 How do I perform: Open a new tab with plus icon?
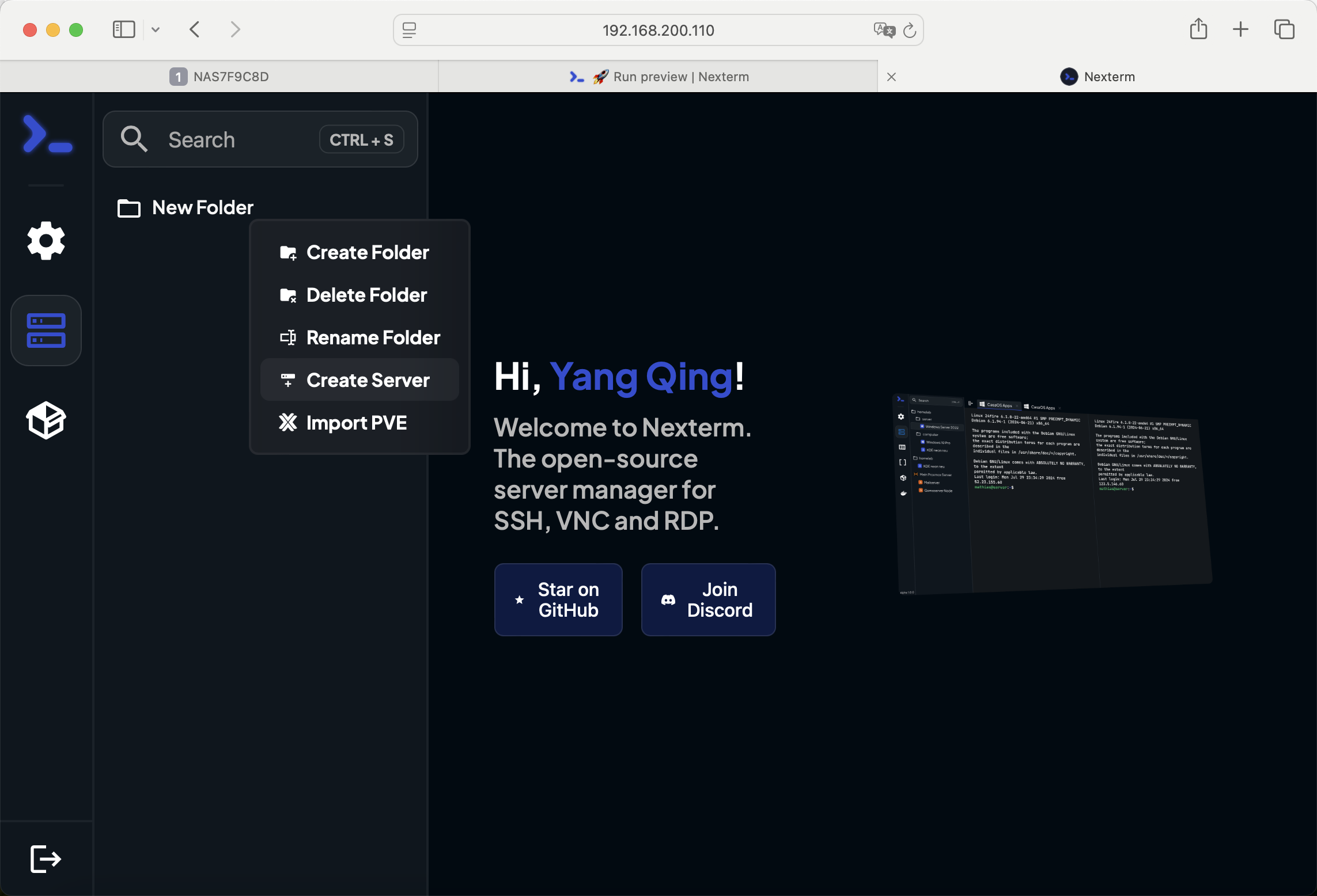[1240, 29]
